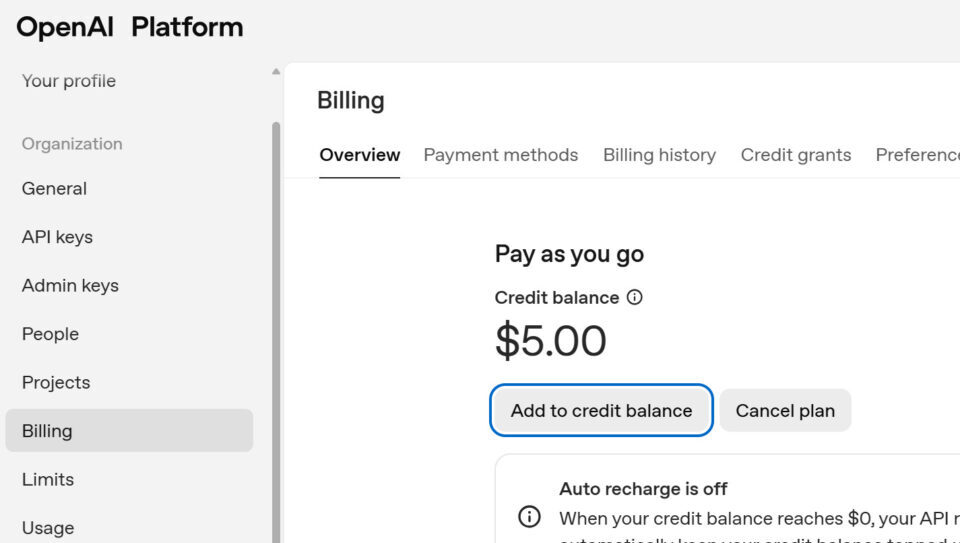
Task: Click the OpenAI Platform logo
Action: click(129, 27)
